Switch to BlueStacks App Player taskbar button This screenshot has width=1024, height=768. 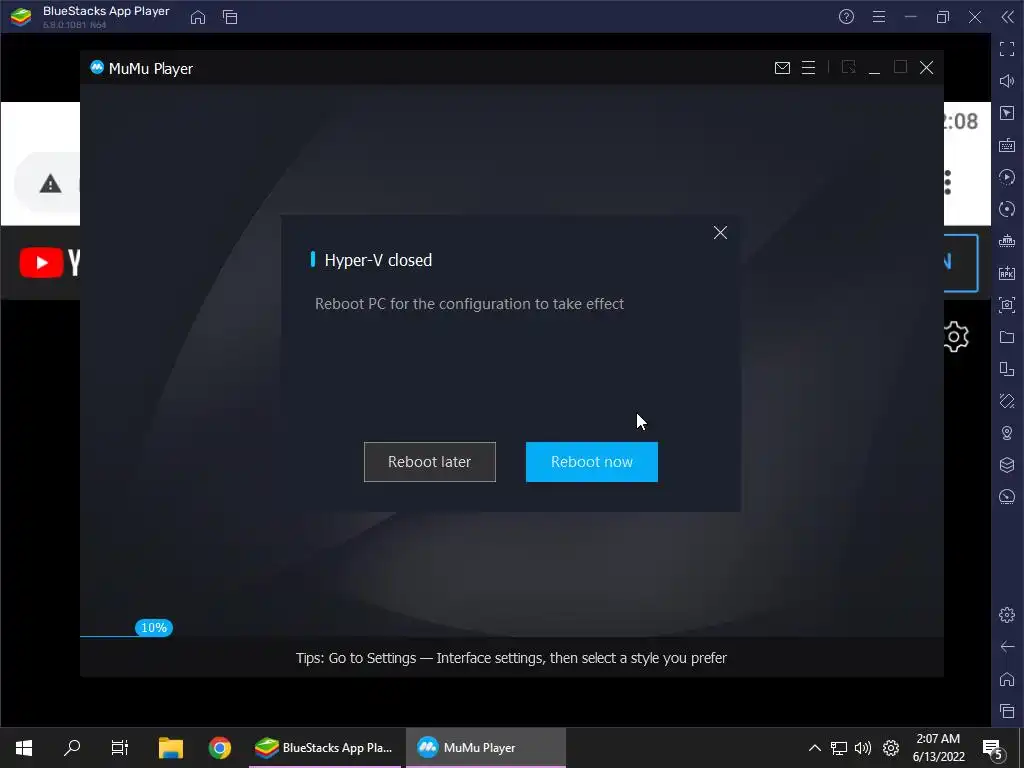coord(325,748)
